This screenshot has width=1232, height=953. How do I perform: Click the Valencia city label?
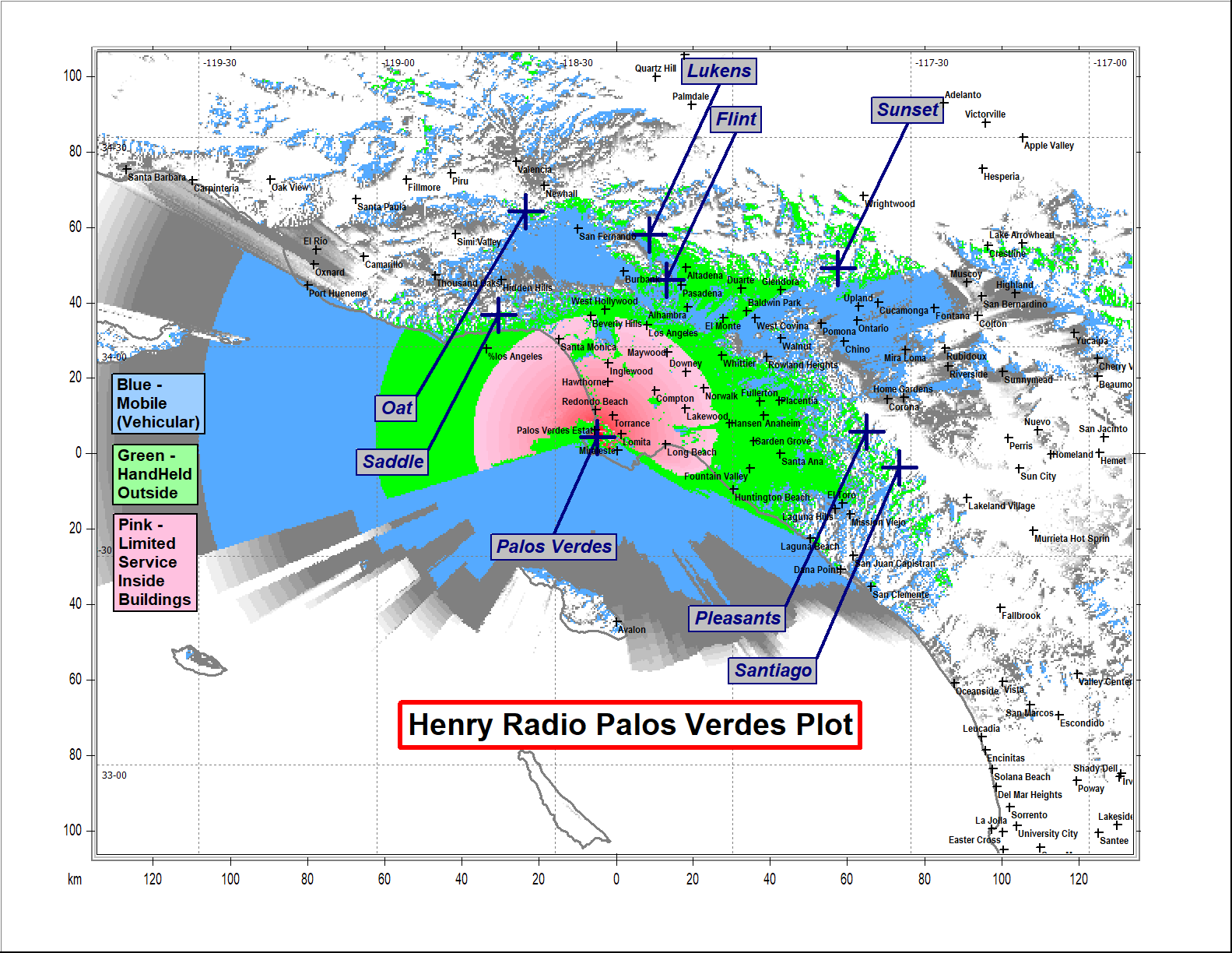tap(535, 170)
